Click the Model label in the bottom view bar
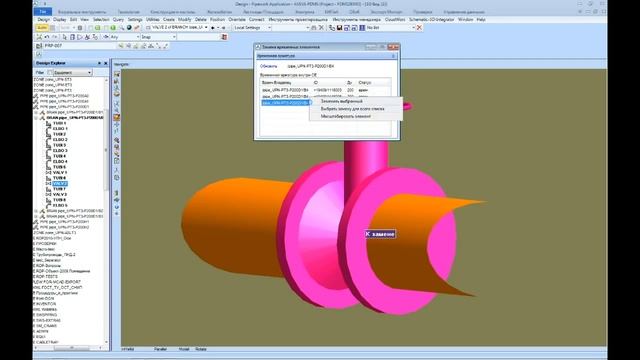 tap(184, 349)
